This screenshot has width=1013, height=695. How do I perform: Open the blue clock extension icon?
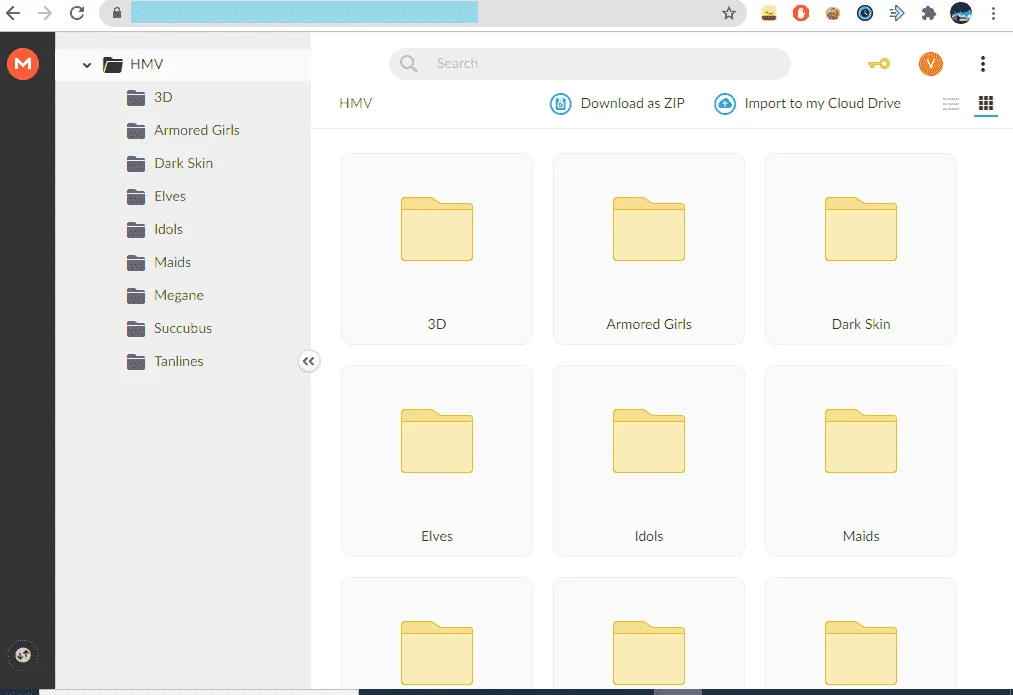[x=865, y=13]
